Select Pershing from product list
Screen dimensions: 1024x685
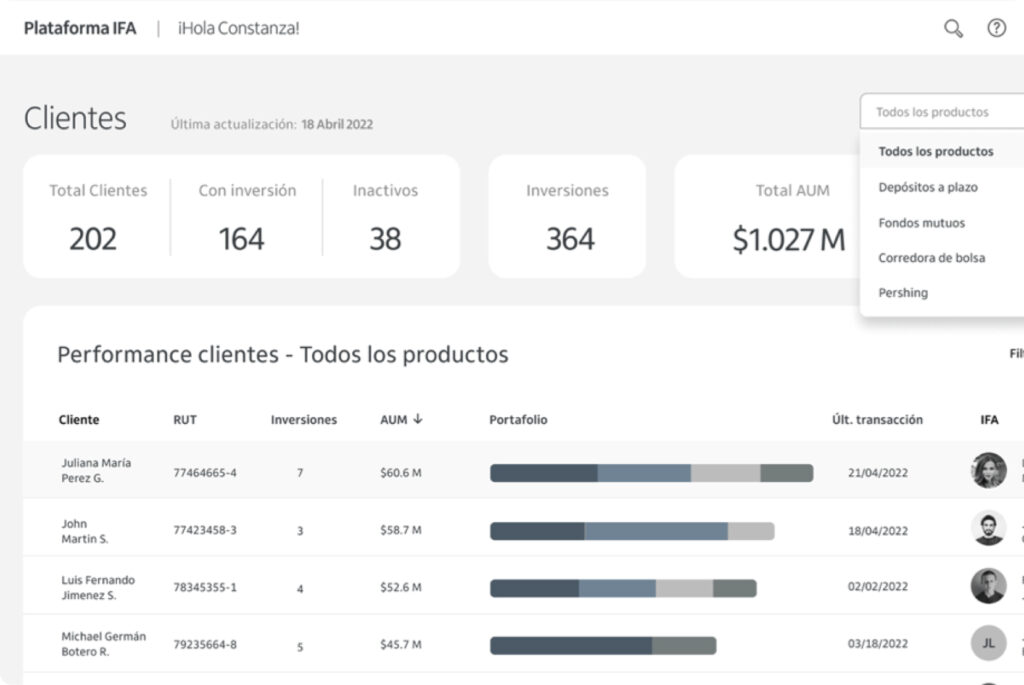[x=903, y=293]
